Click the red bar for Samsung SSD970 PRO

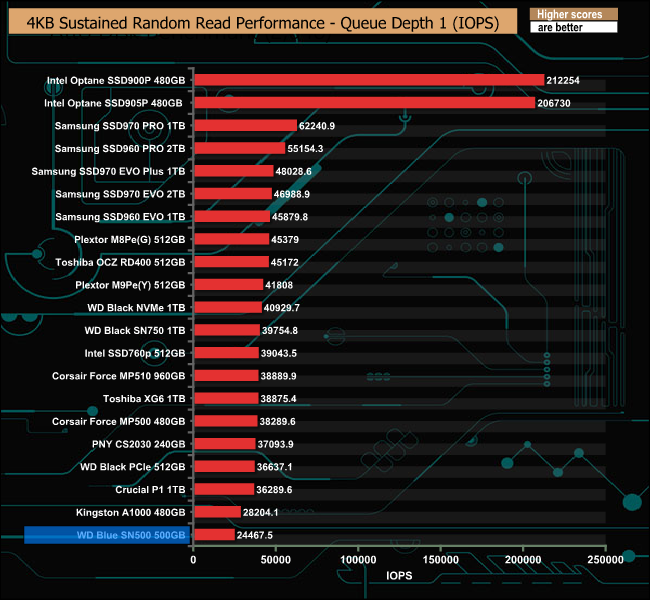[245, 126]
